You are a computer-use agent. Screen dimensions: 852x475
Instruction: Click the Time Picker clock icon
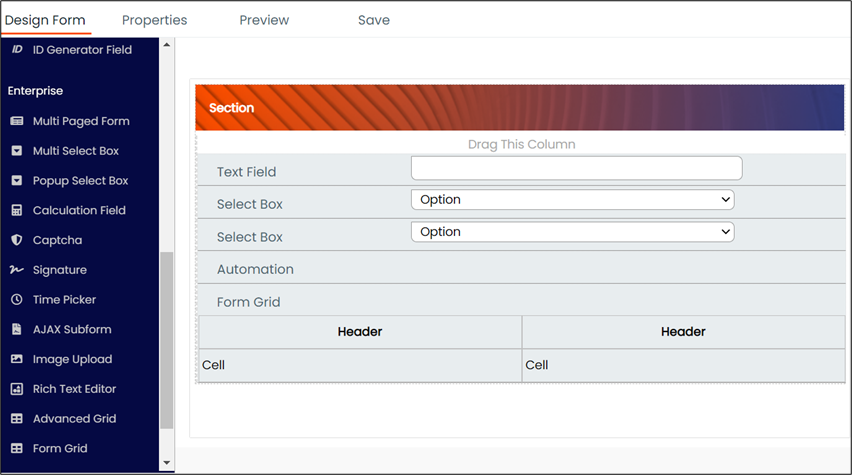17,299
